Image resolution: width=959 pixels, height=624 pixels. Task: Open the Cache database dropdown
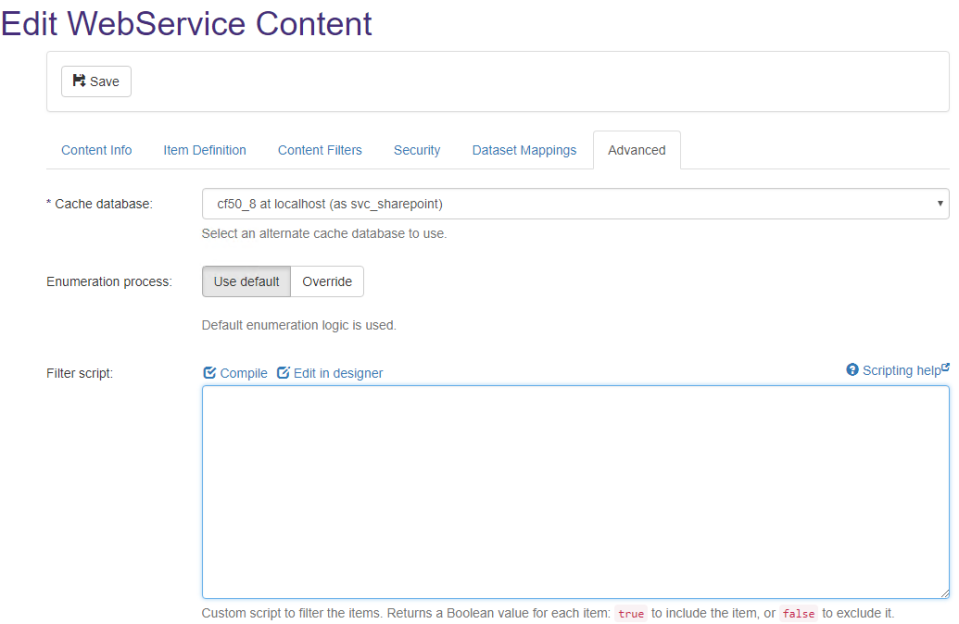coord(574,204)
